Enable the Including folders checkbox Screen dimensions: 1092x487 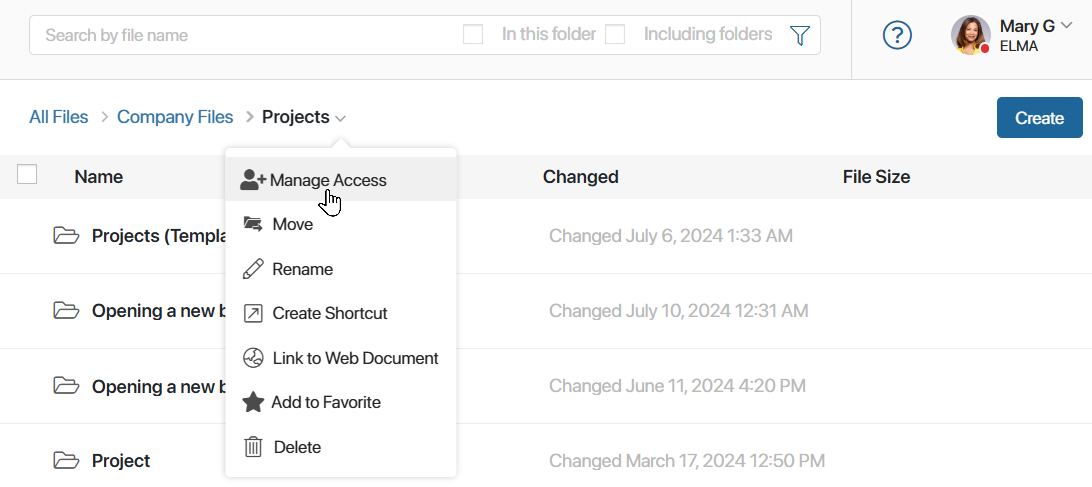pyautogui.click(x=615, y=34)
